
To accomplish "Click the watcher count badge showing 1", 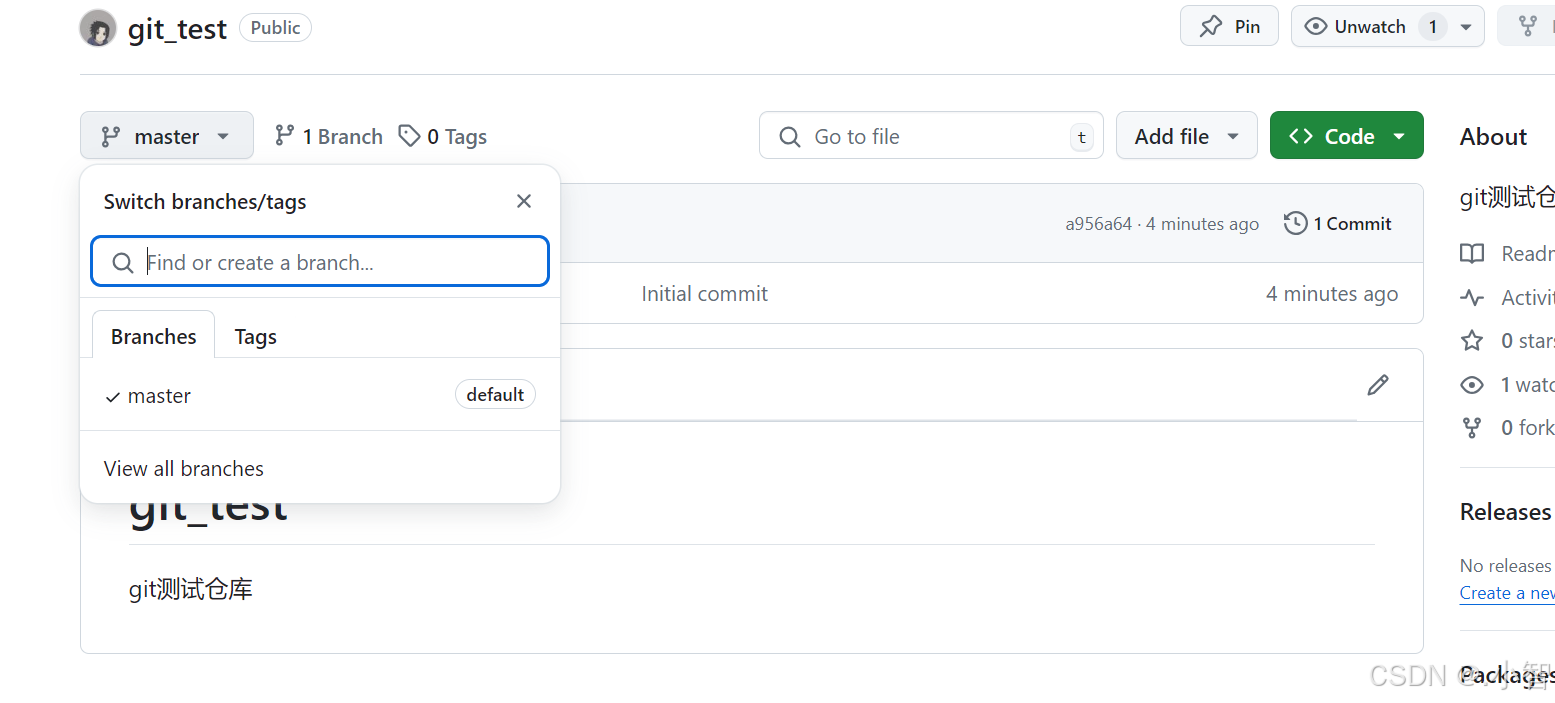I will click(x=1432, y=27).
